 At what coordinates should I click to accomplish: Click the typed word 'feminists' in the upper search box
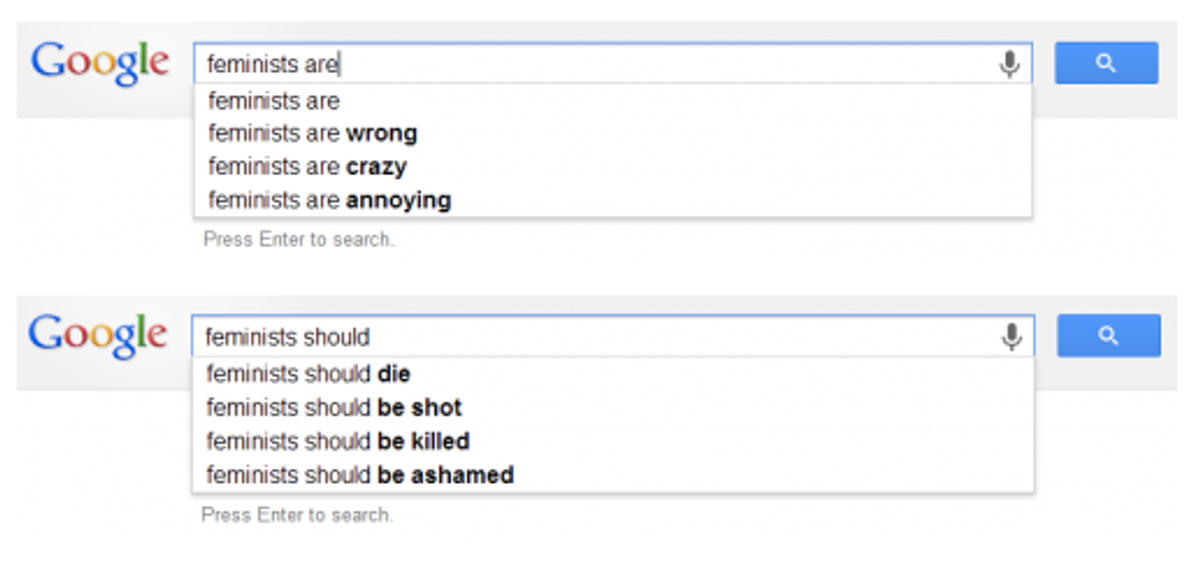click(x=252, y=65)
